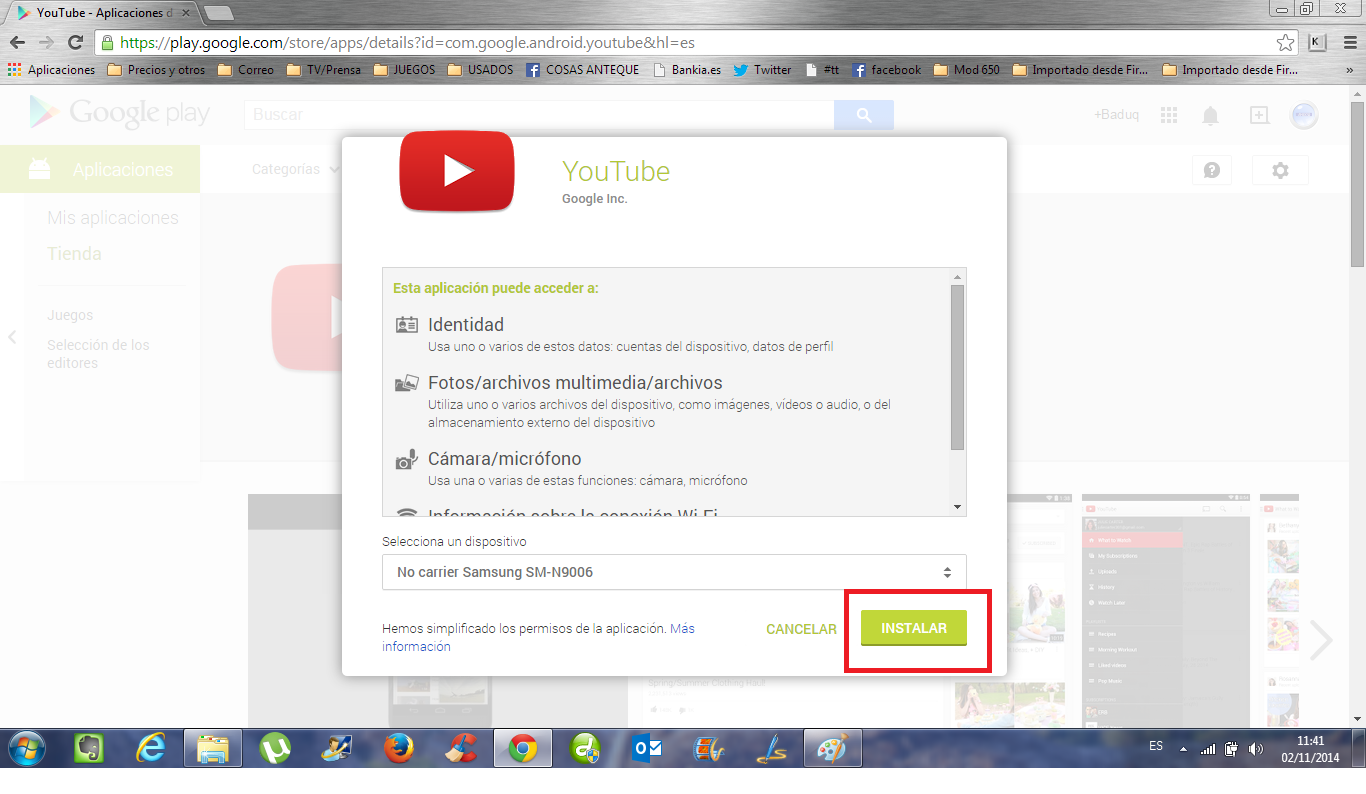
Task: Open the settings gear icon
Action: 1280,170
